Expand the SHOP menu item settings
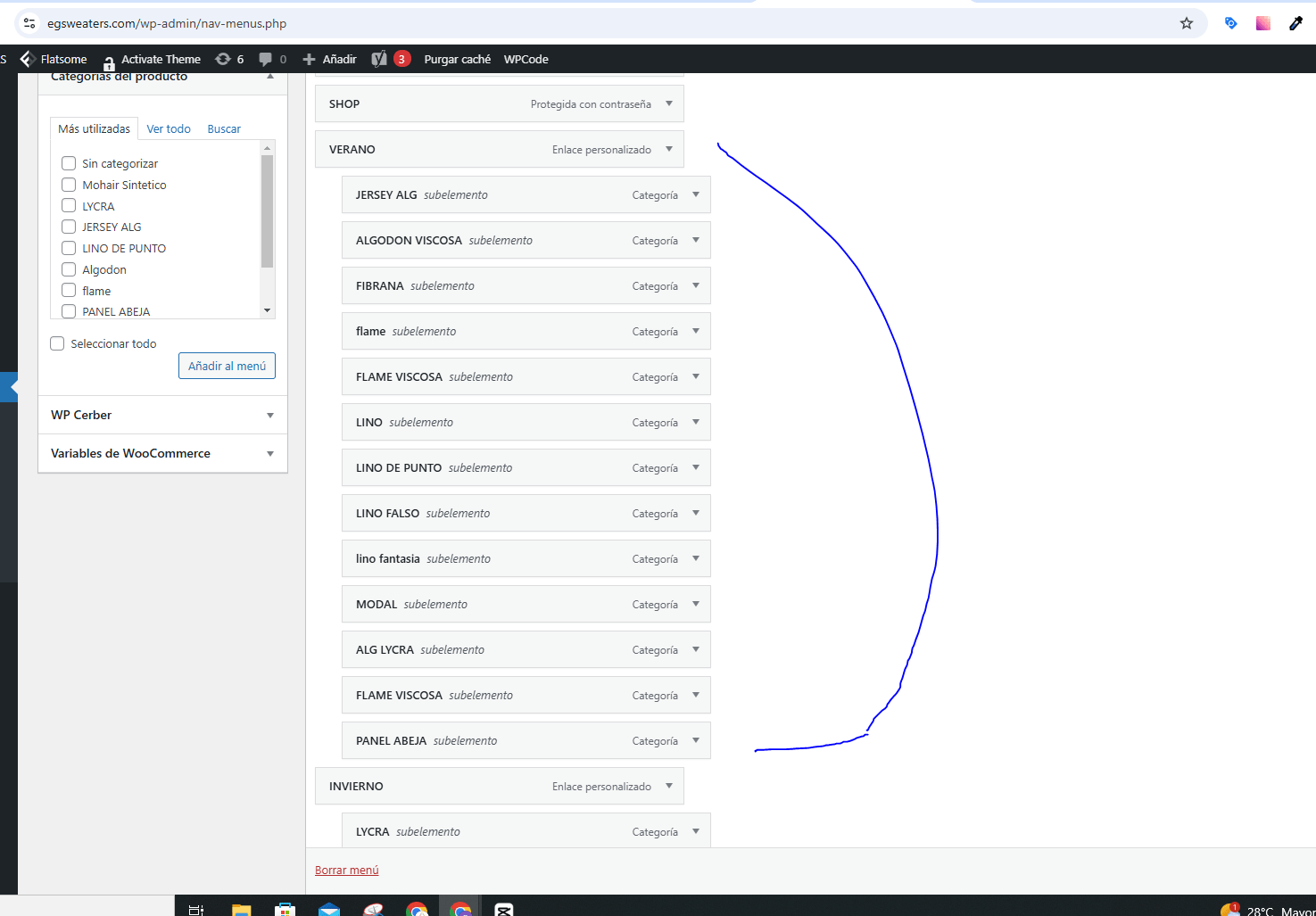 (x=669, y=103)
